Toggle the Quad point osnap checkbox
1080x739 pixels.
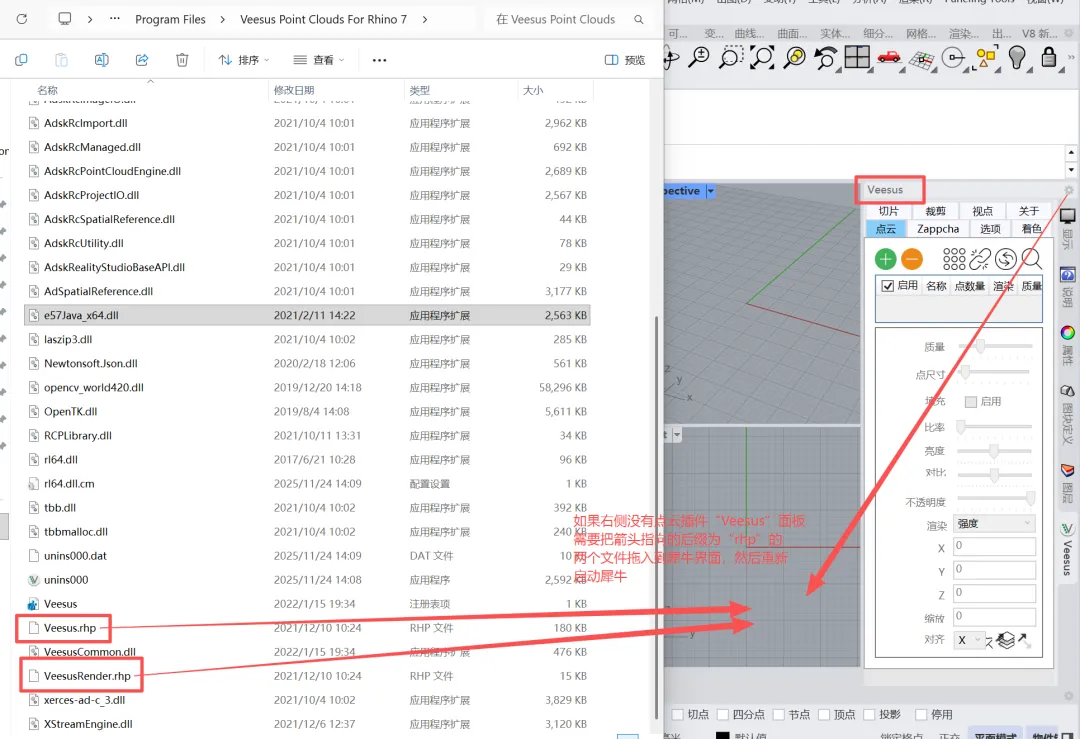click(x=723, y=714)
